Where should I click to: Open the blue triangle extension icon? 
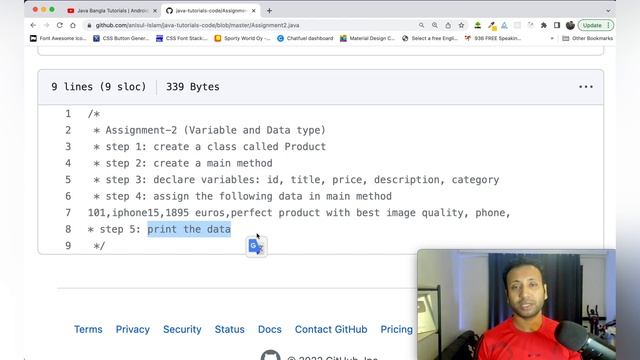pyautogui.click(x=504, y=25)
